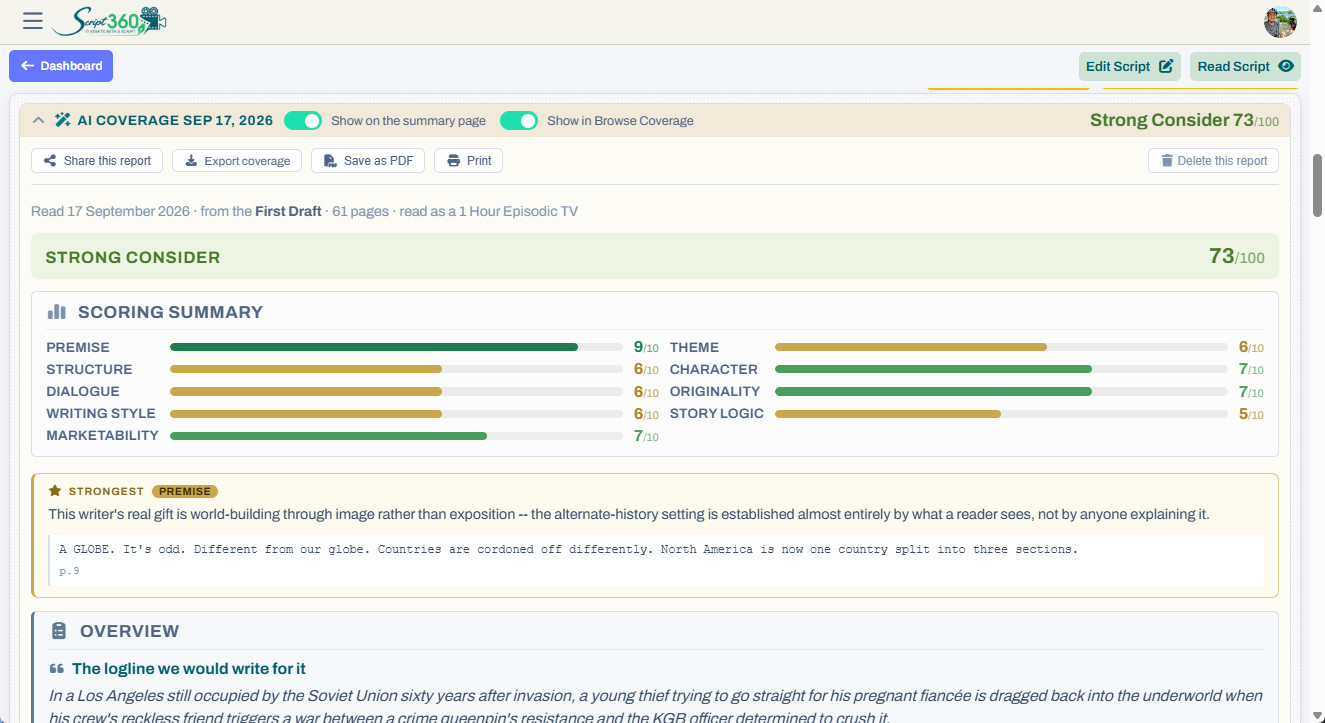This screenshot has width=1325, height=723.
Task: Go back to Dashboard
Action: tap(61, 66)
